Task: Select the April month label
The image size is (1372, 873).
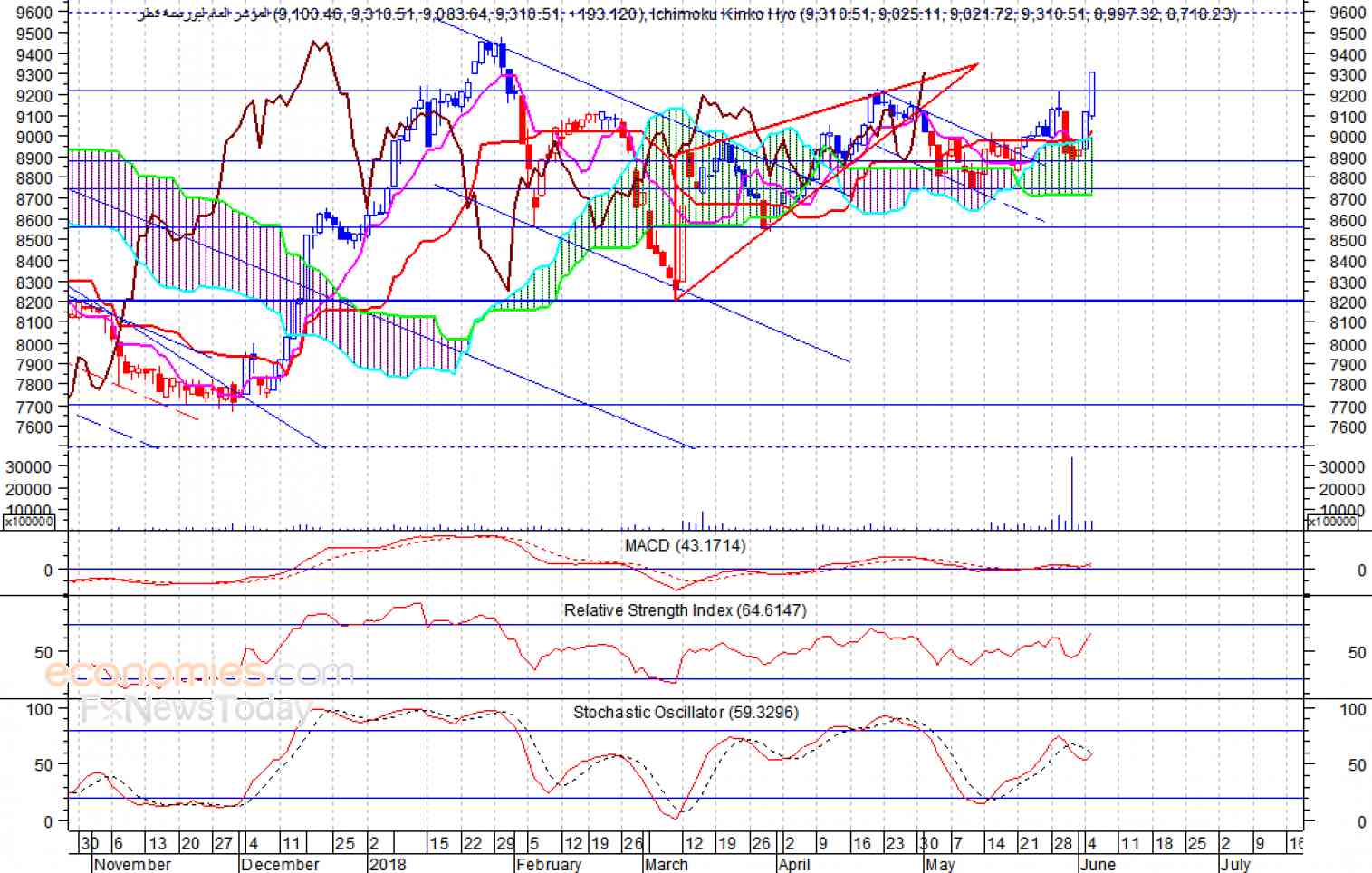Action: click(x=794, y=864)
